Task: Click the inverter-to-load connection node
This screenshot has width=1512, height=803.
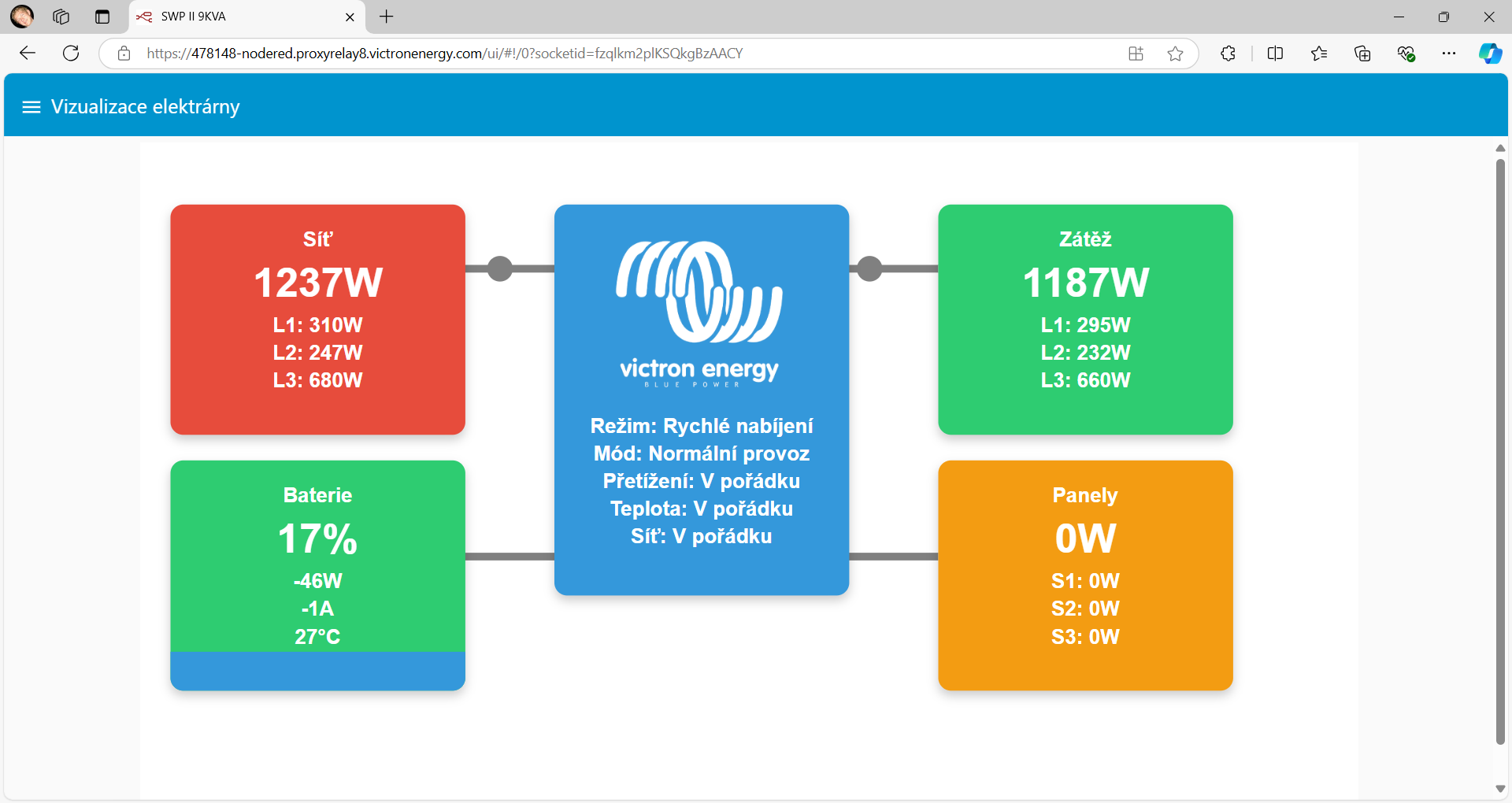Action: [869, 268]
